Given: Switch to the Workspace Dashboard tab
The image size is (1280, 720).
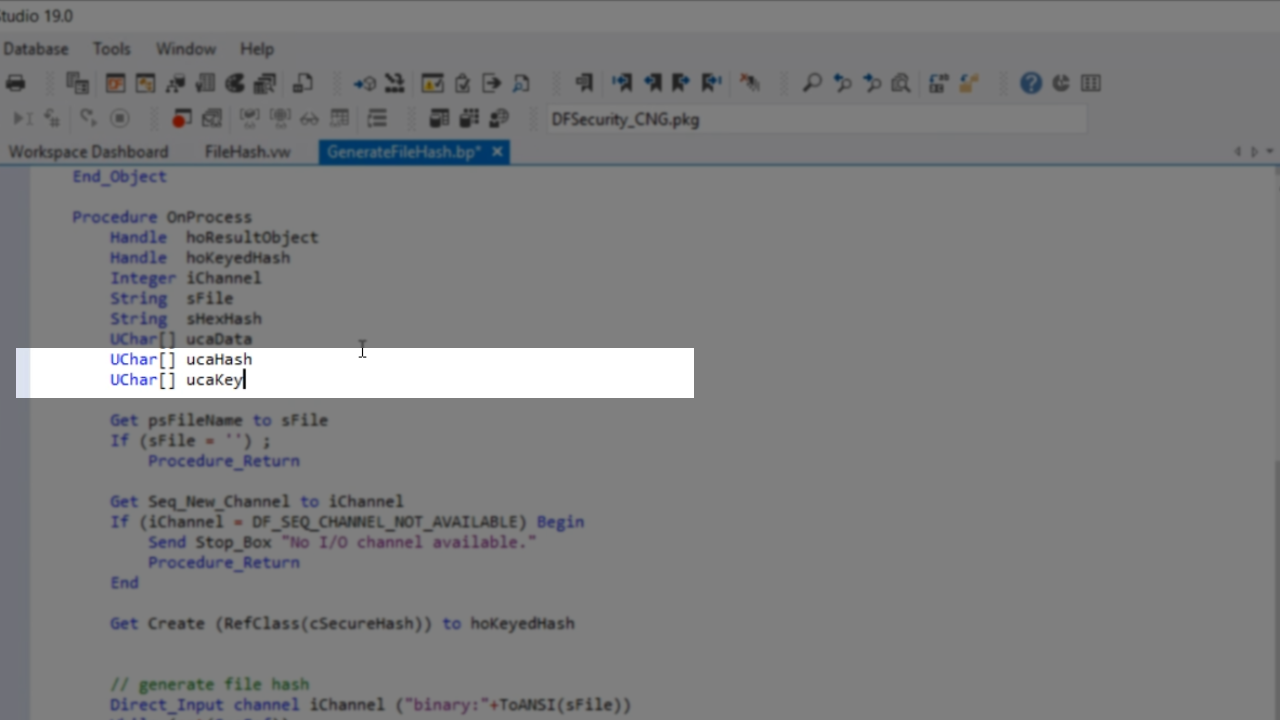Looking at the screenshot, I should [88, 152].
